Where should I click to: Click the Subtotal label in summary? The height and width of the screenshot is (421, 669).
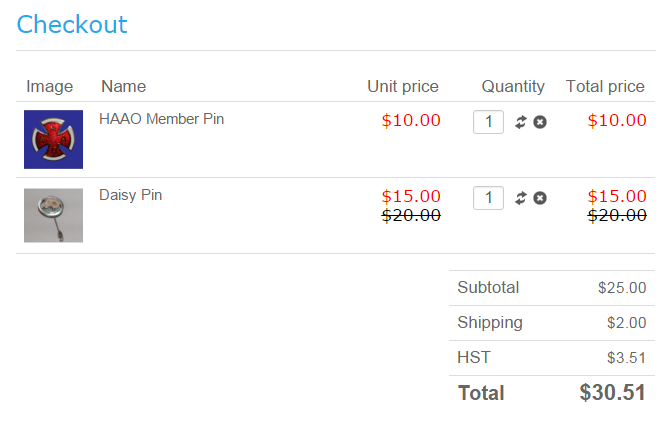pyautogui.click(x=488, y=288)
